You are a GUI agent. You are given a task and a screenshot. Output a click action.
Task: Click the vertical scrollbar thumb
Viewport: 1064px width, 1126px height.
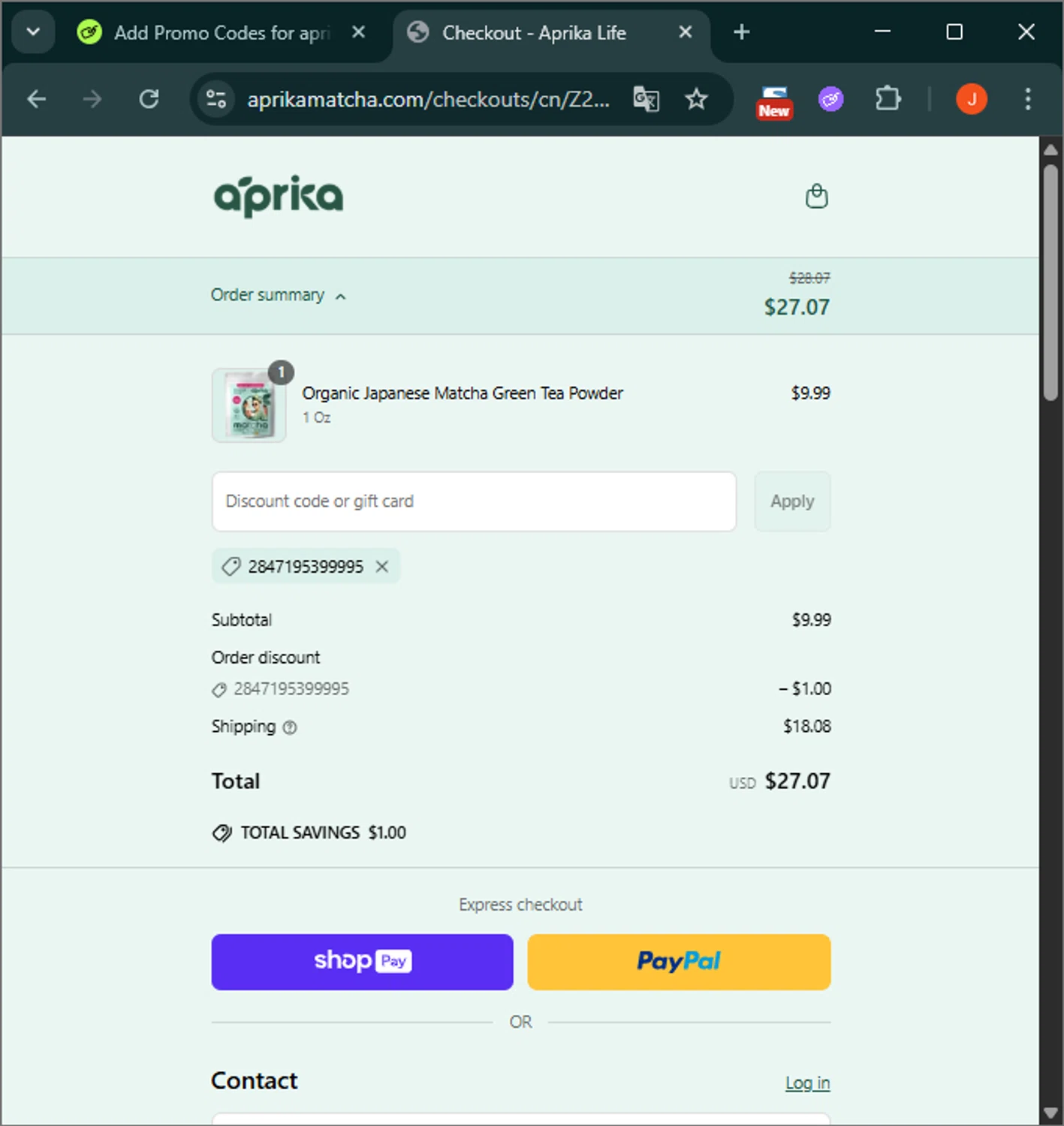[1050, 281]
